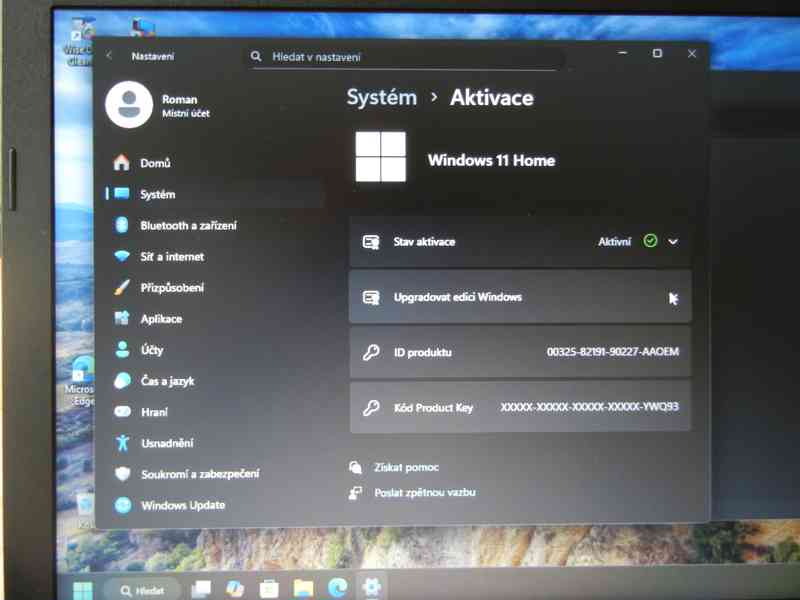The height and width of the screenshot is (600, 800).
Task: Select Bluetooth a zařízení category
Action: click(188, 226)
